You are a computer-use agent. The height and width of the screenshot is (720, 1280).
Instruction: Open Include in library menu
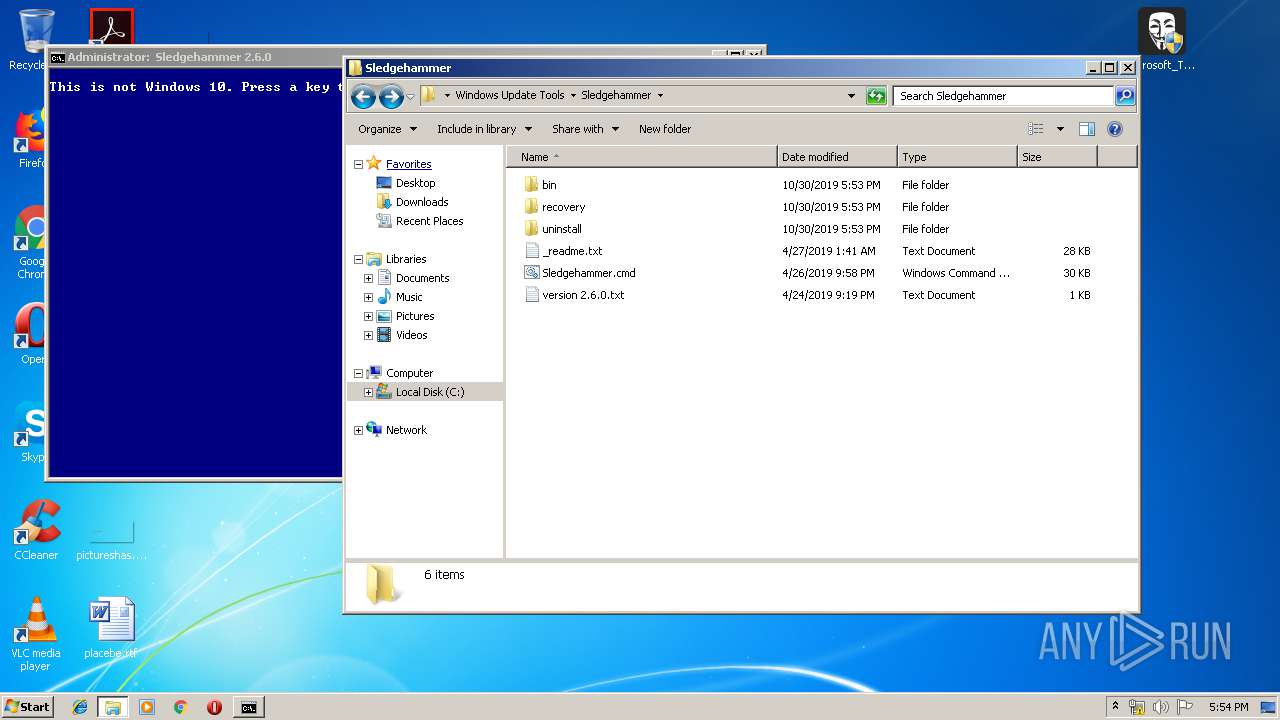484,129
